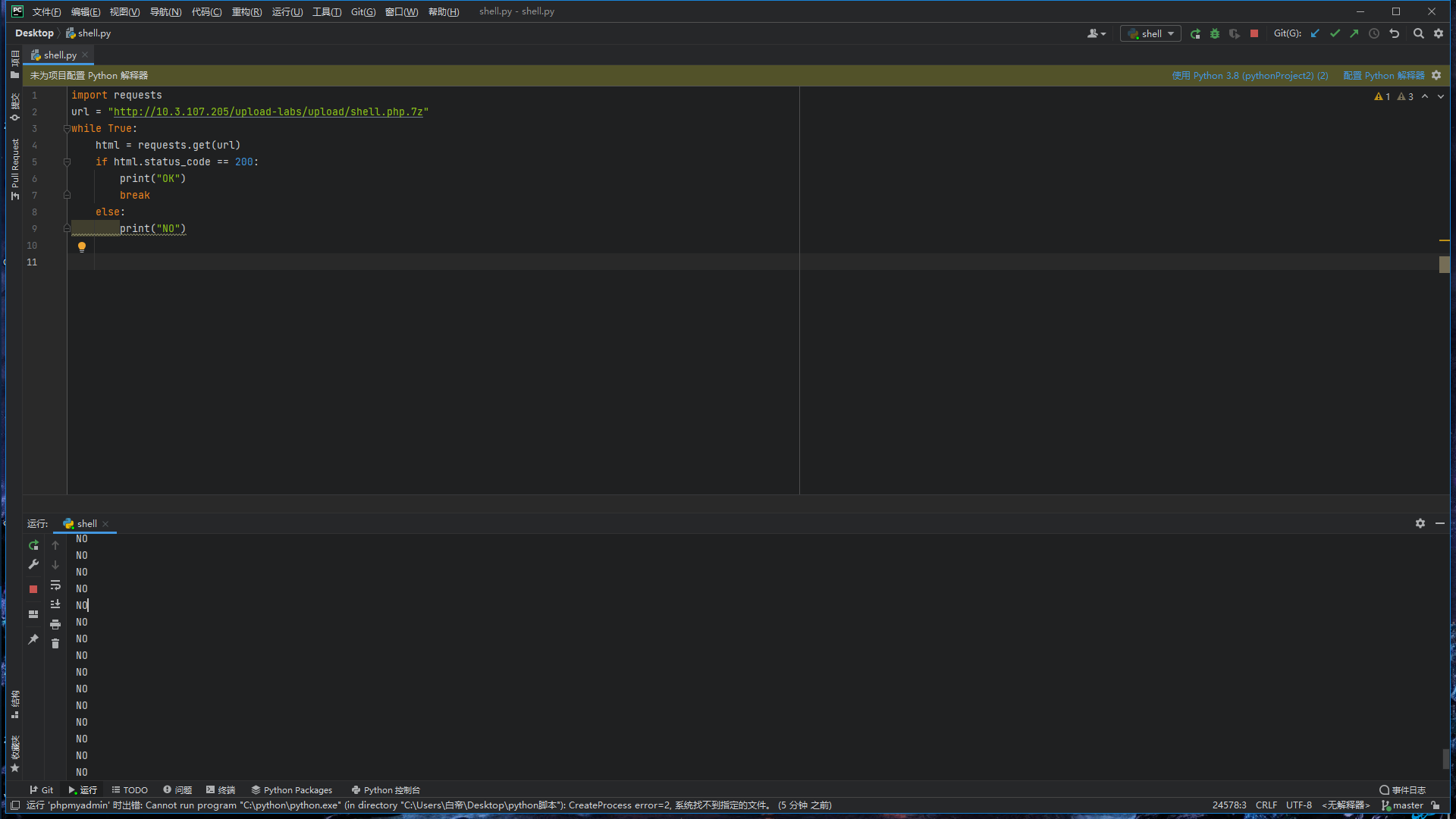The image size is (1456, 819).
Task: Toggle soft-wrap in run console
Action: tap(55, 585)
